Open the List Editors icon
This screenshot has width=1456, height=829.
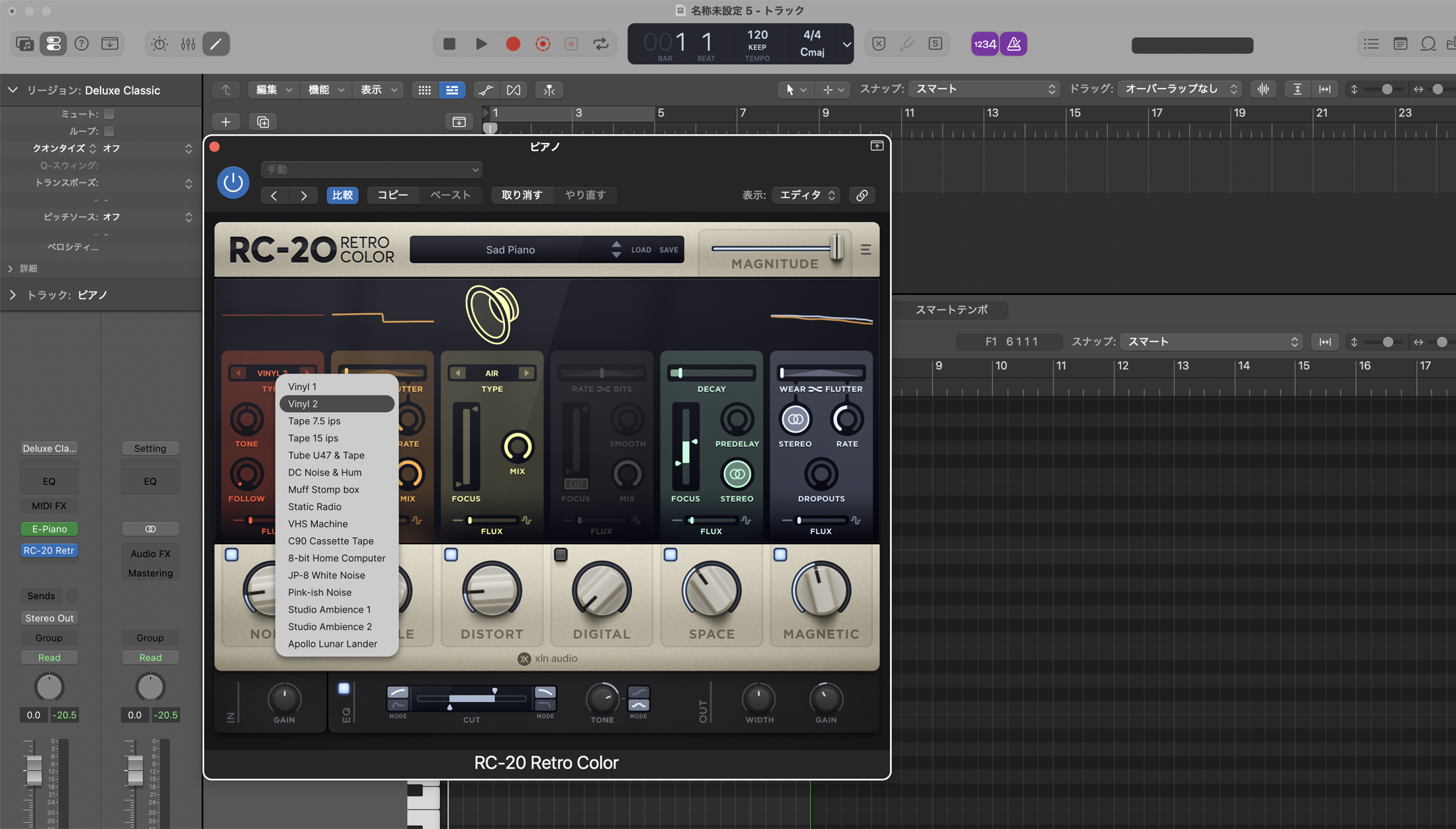(x=1371, y=44)
